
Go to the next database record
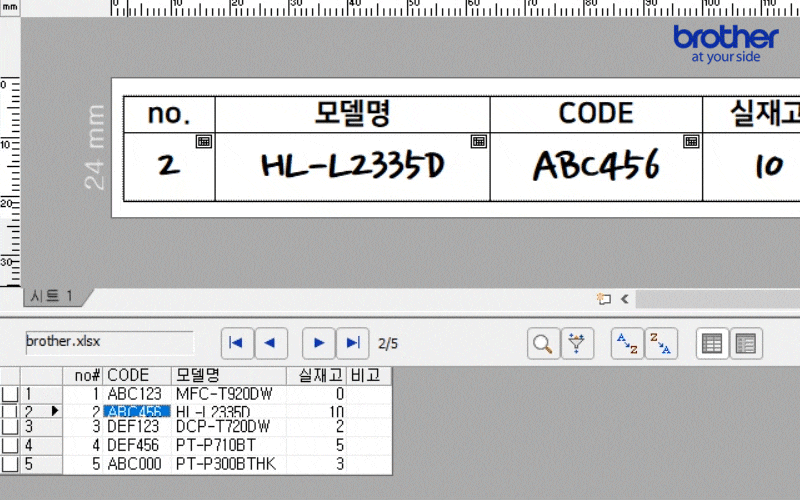318,343
